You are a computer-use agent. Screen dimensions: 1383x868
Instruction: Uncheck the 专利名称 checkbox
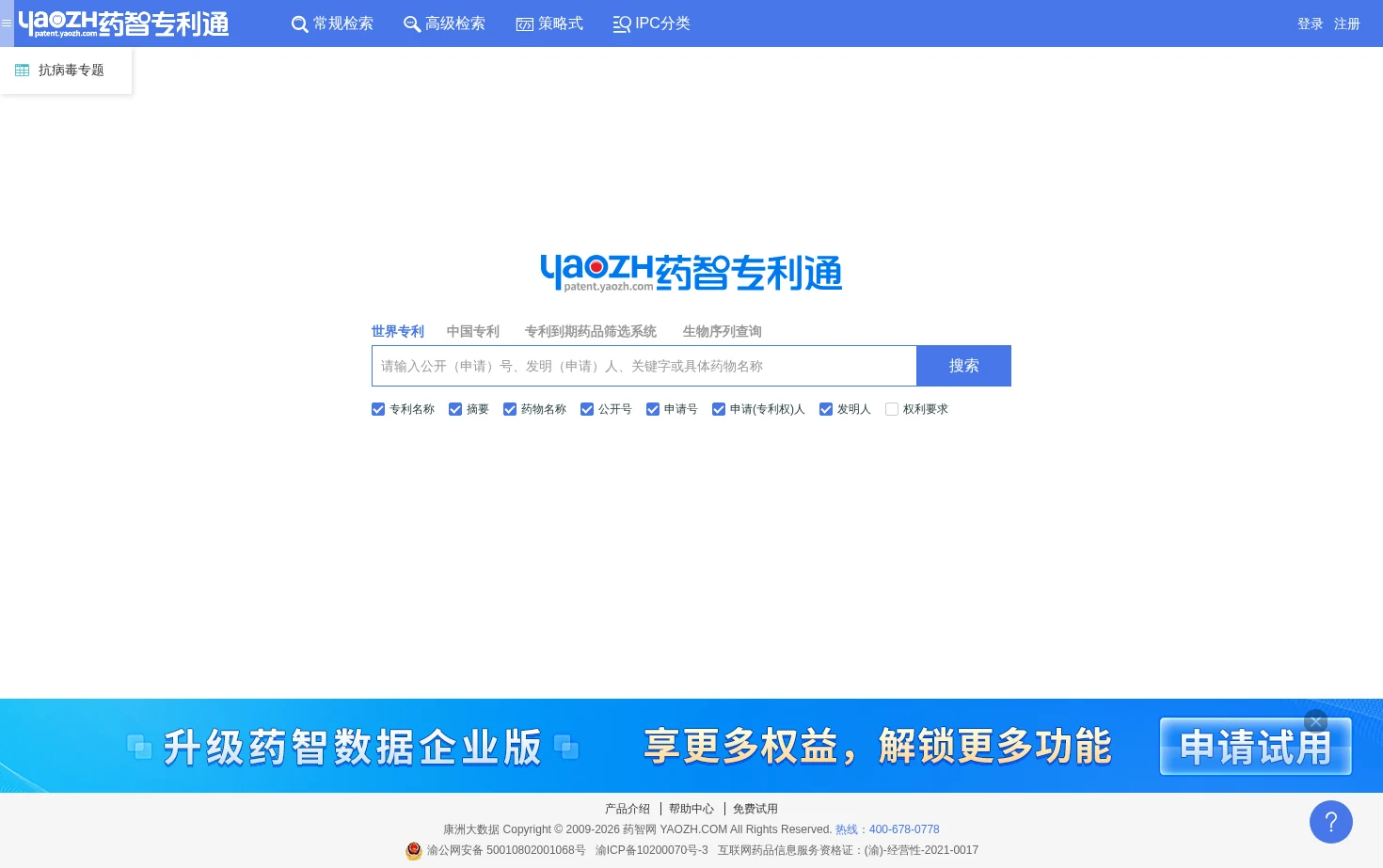point(378,409)
